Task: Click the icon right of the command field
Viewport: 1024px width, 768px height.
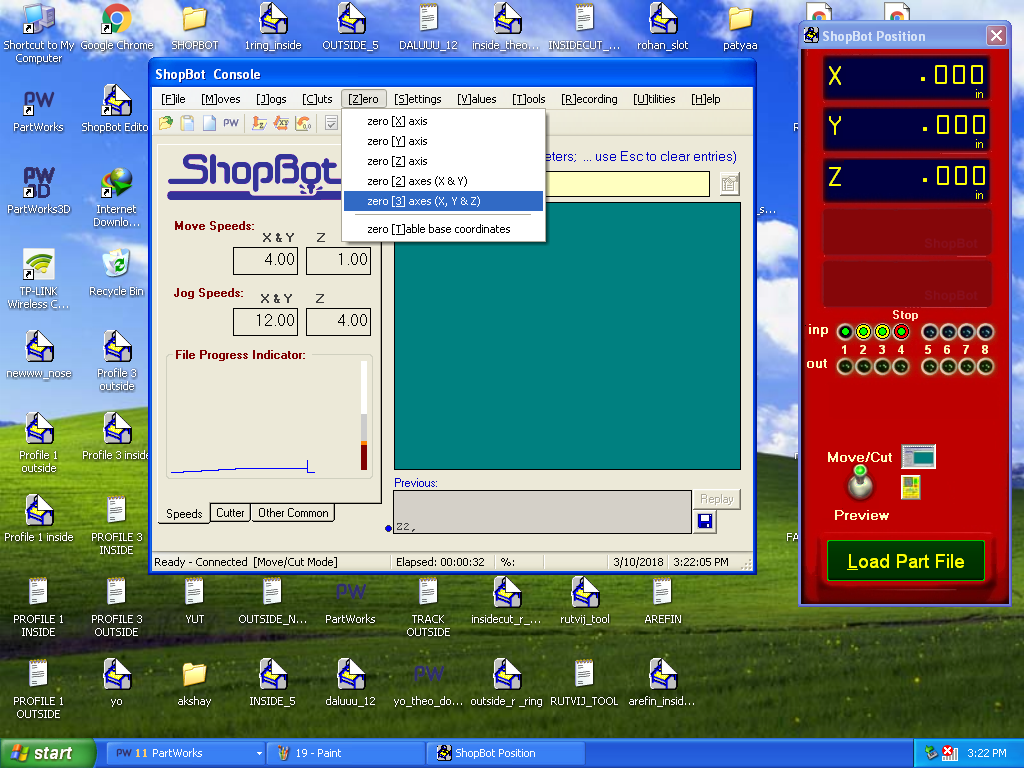Action: coord(729,184)
